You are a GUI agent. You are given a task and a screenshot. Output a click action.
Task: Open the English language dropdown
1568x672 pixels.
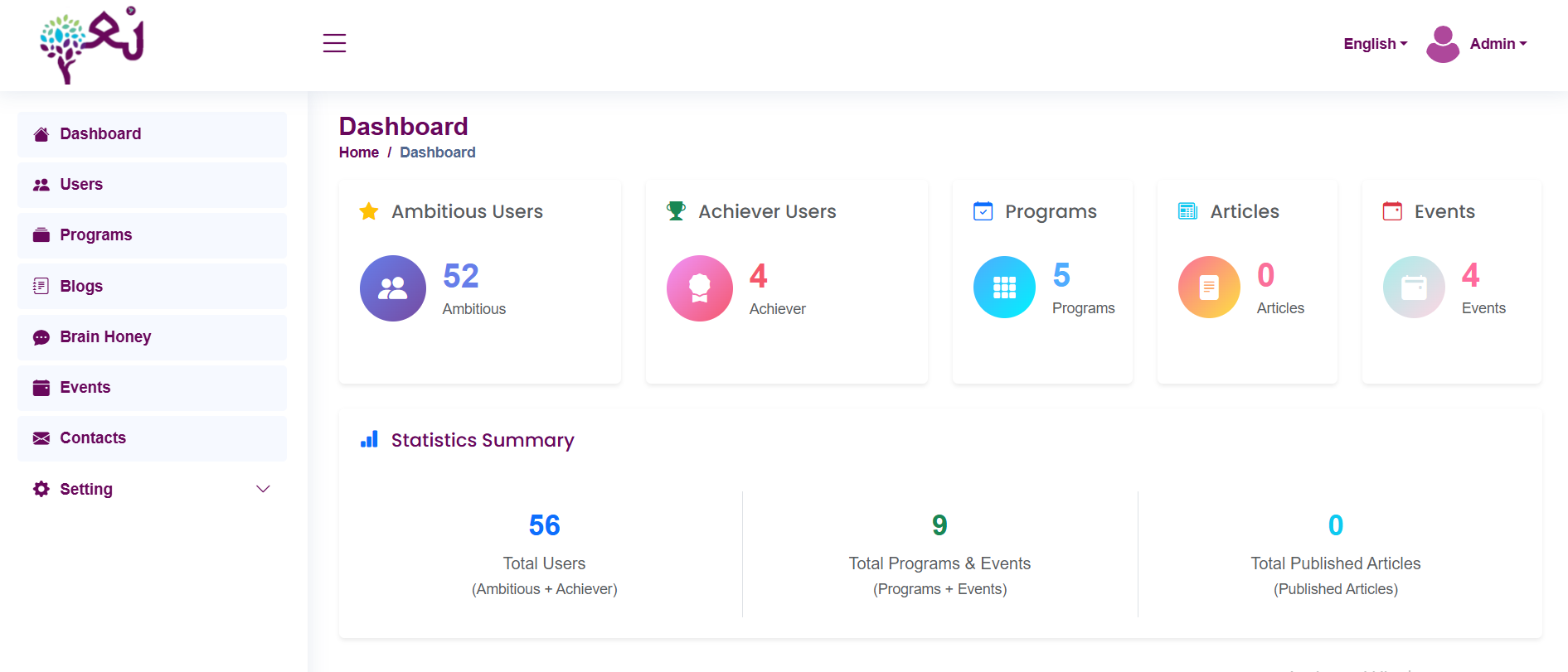1376,44
